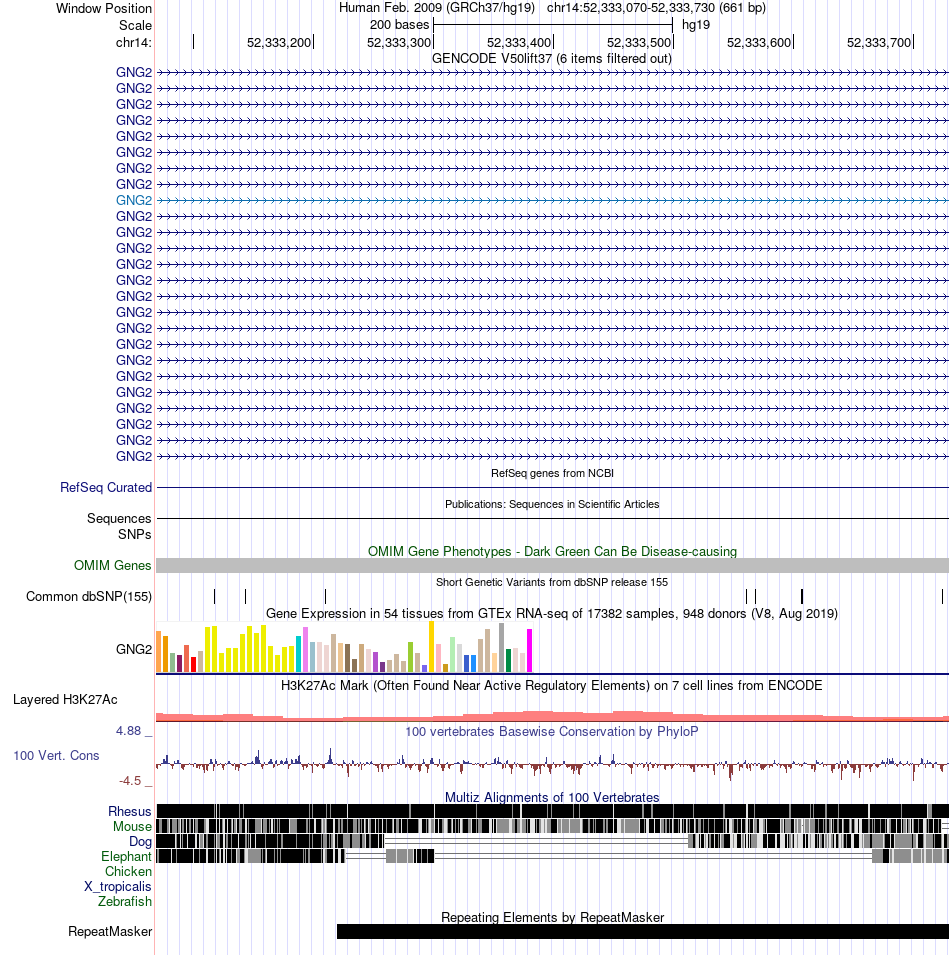The width and height of the screenshot is (950, 955).
Task: Click the Elephant alignment label
Action: (x=126, y=856)
